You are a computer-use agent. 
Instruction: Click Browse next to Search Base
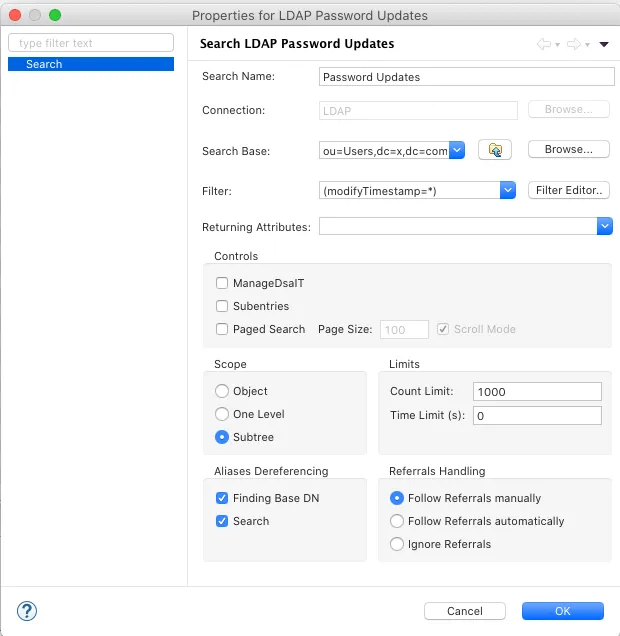tap(569, 149)
